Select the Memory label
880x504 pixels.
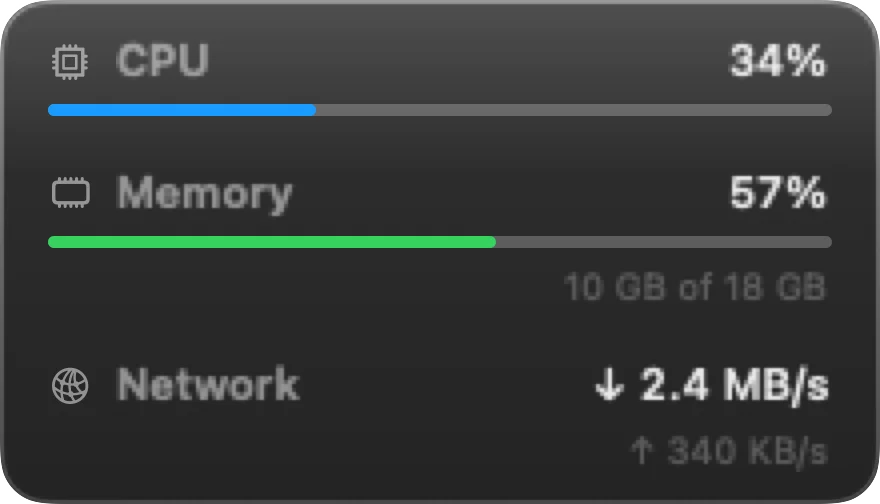204,193
